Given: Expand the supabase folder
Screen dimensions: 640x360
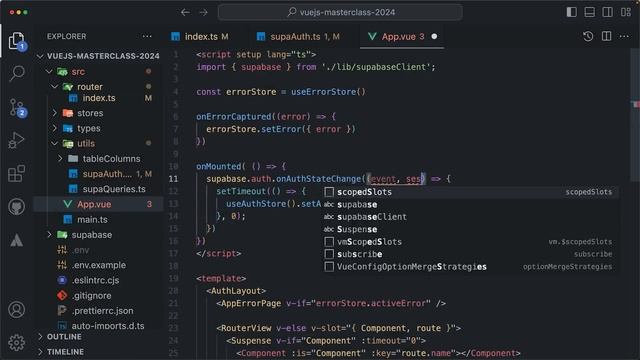Looking at the screenshot, I should coord(98,235).
